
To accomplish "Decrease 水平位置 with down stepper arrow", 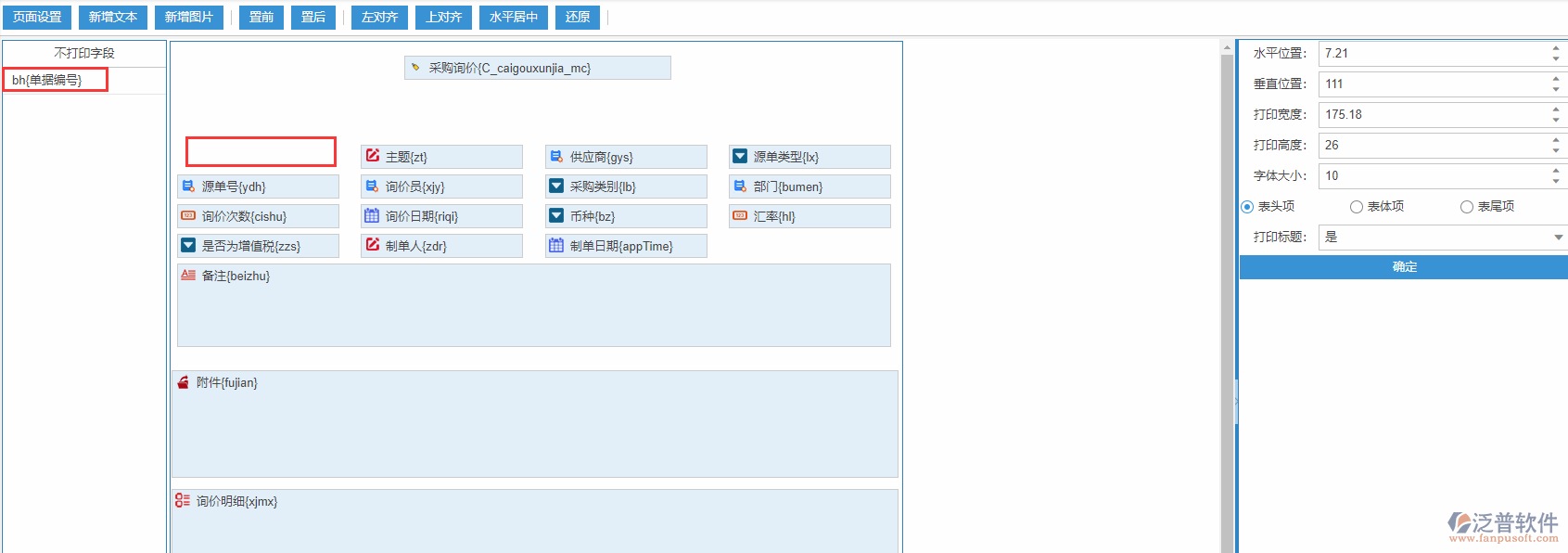I will pos(1556,59).
